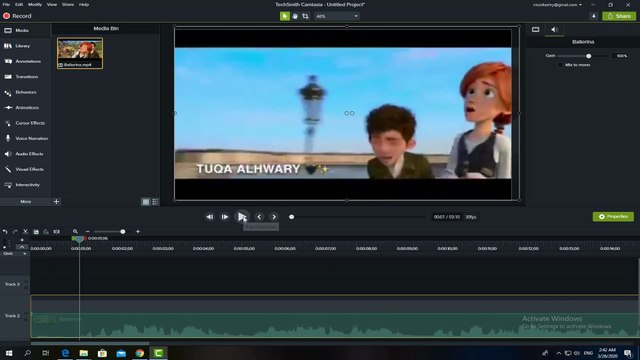Step to next frame

[x=224, y=217]
